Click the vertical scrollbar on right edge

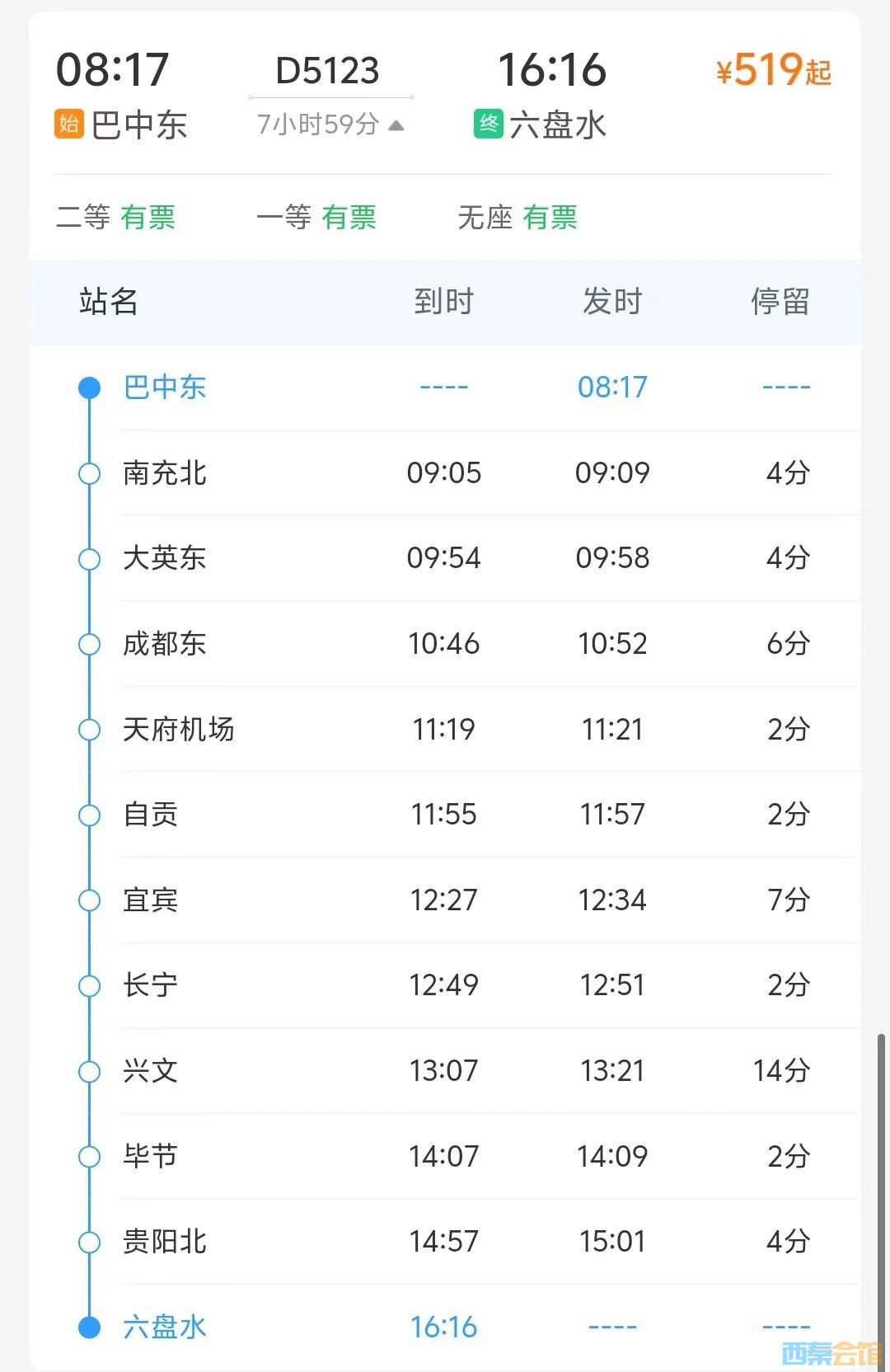(881, 1196)
